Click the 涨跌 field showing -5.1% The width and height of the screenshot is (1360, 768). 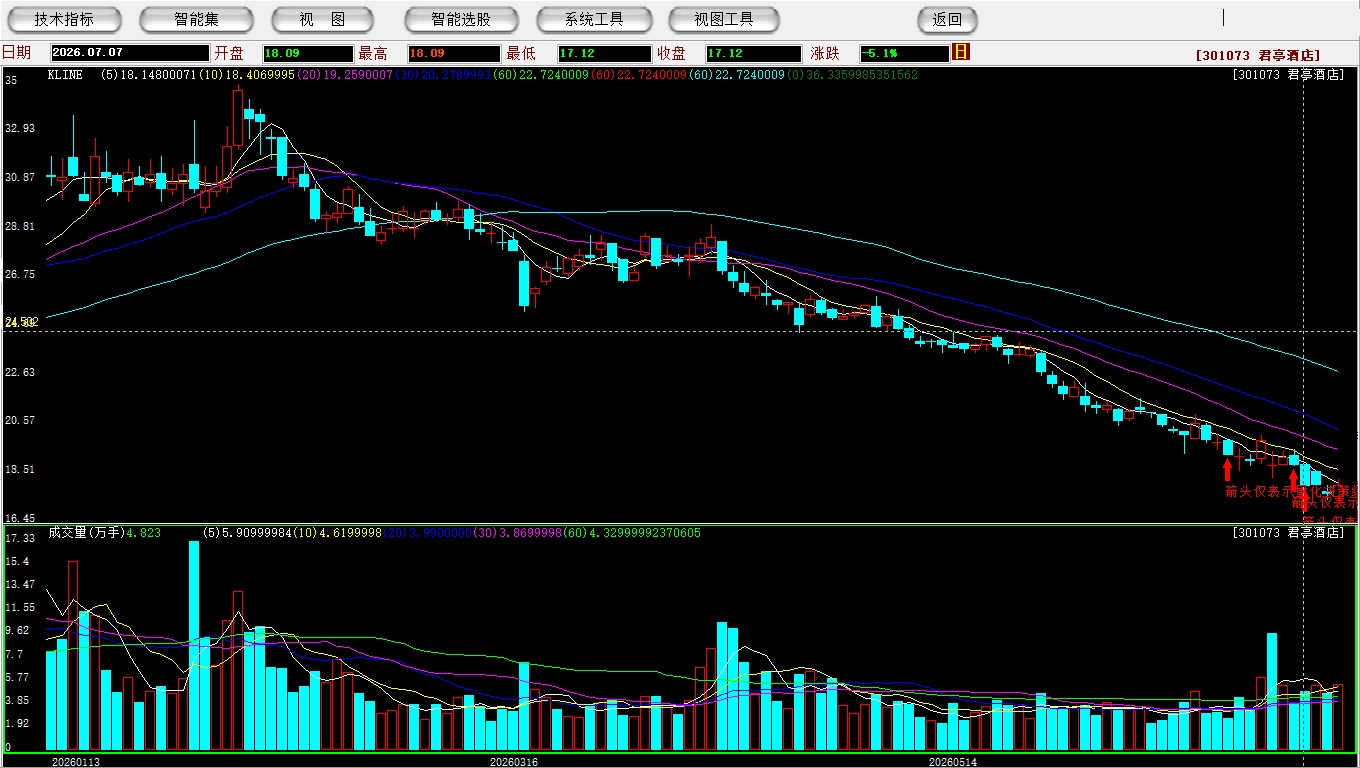tap(904, 53)
